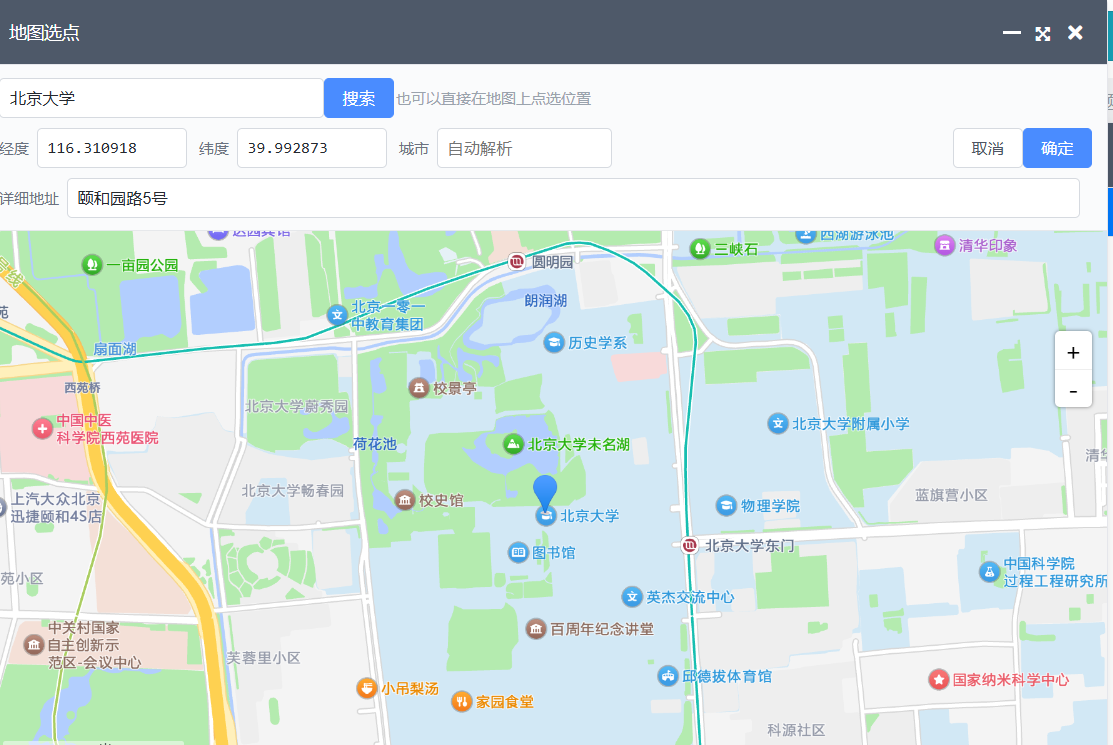The image size is (1113, 745).
Task: Zoom out the map with minus button
Action: point(1073,390)
